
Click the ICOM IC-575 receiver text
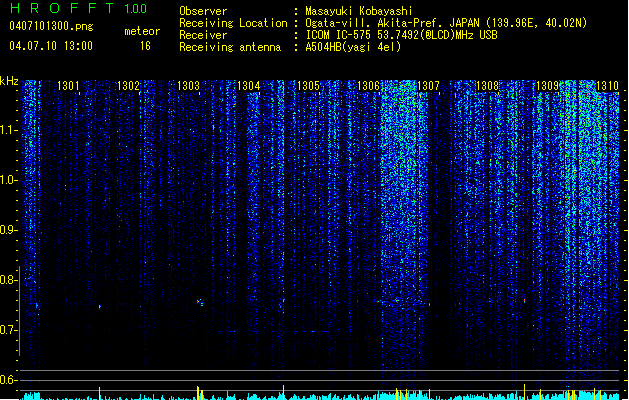coord(402,35)
